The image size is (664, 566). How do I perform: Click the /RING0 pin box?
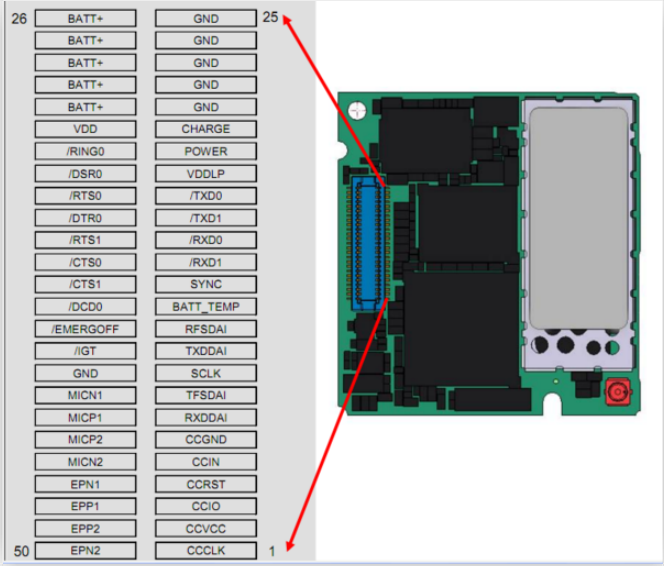86,151
